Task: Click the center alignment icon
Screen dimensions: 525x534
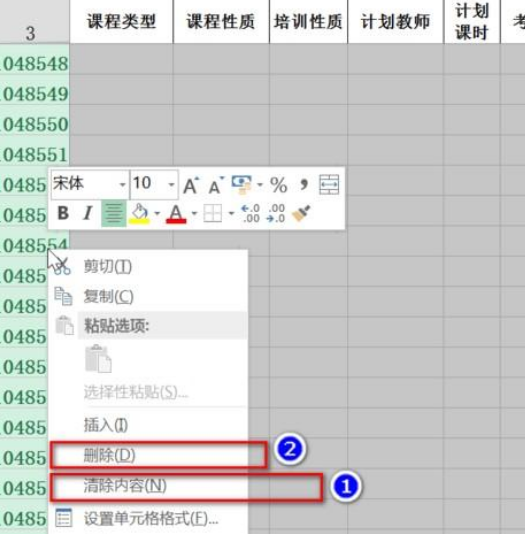Action: [x=114, y=214]
